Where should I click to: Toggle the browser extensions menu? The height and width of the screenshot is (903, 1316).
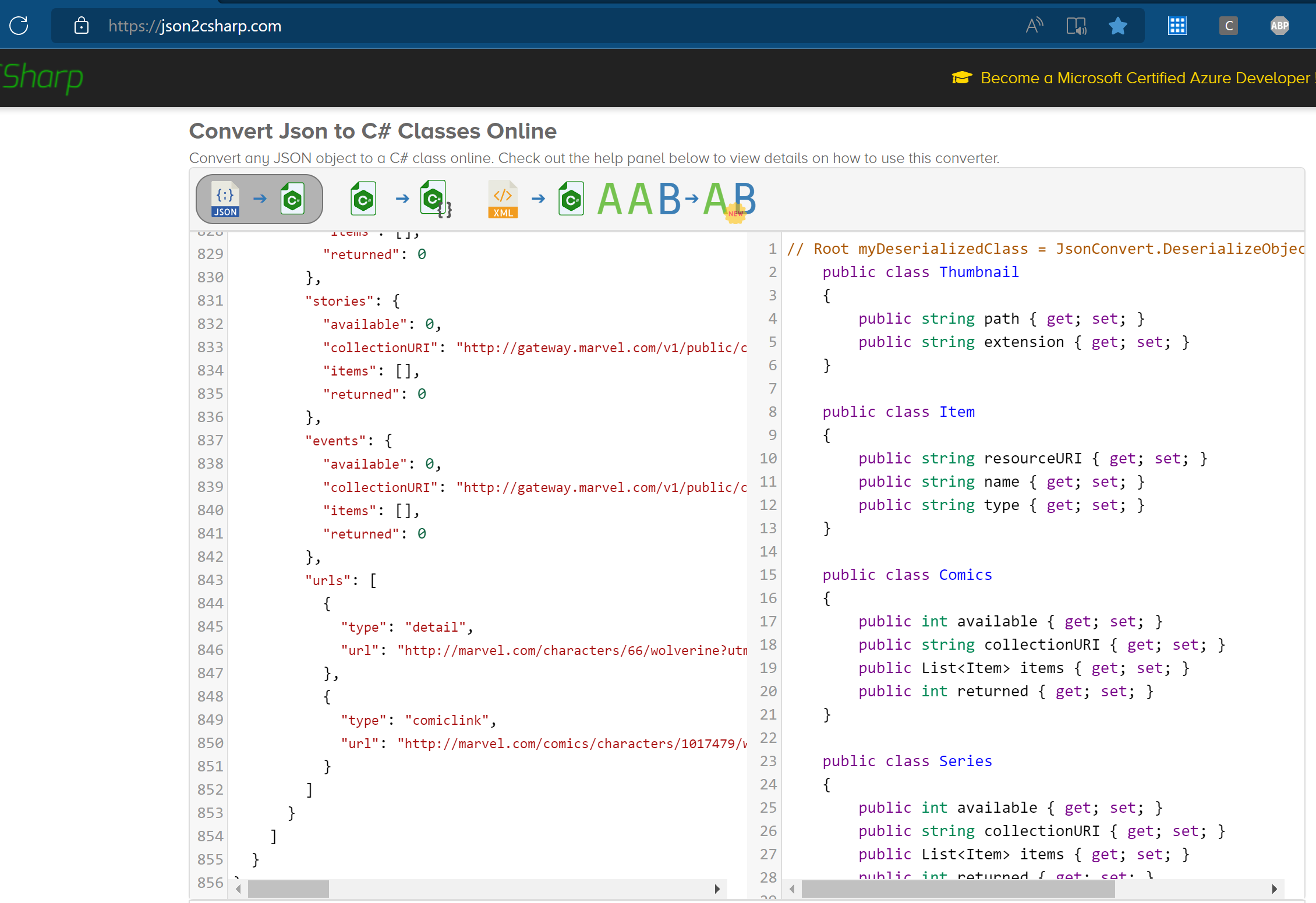point(1179,26)
